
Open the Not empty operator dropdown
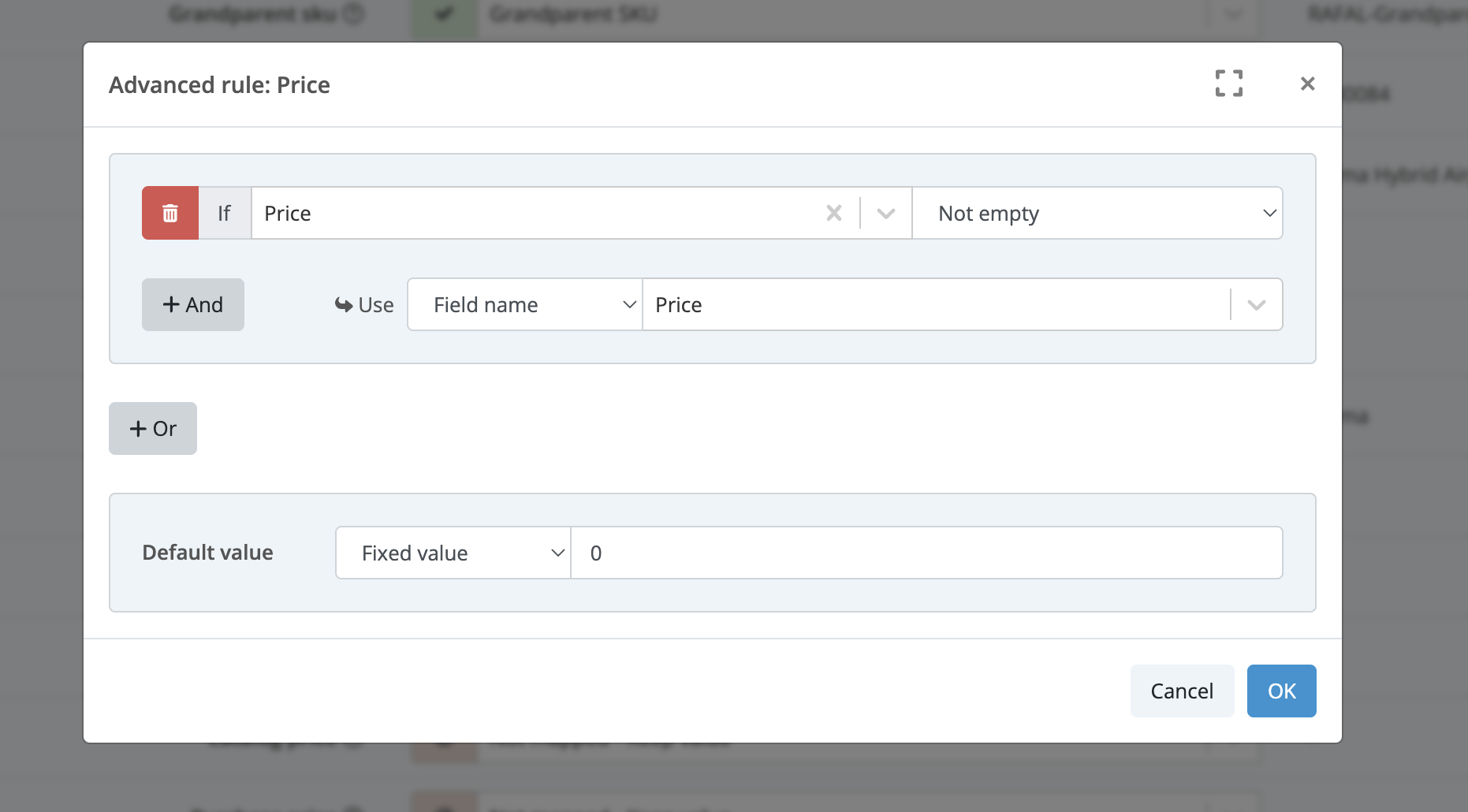coord(1097,213)
